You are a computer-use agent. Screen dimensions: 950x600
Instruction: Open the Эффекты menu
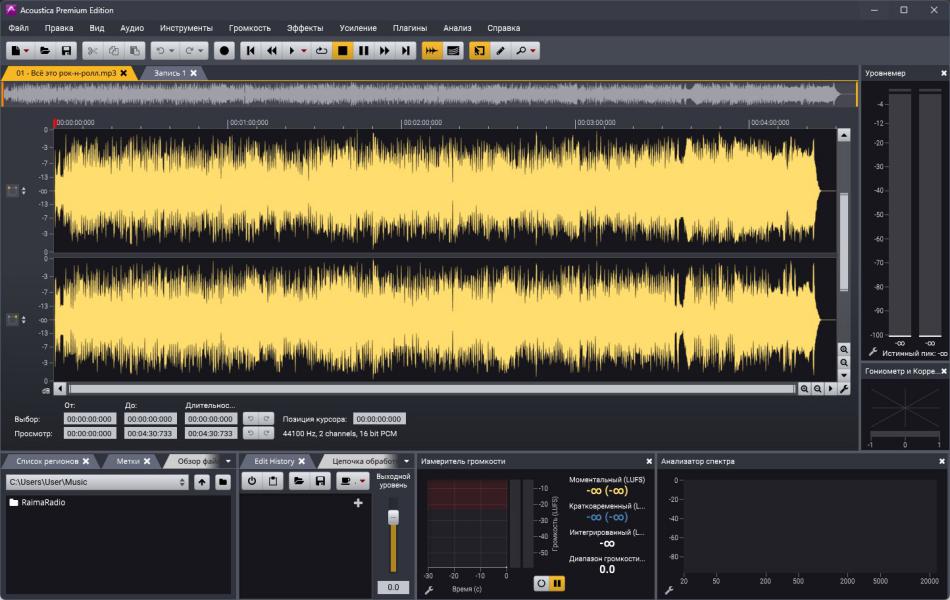[x=305, y=28]
